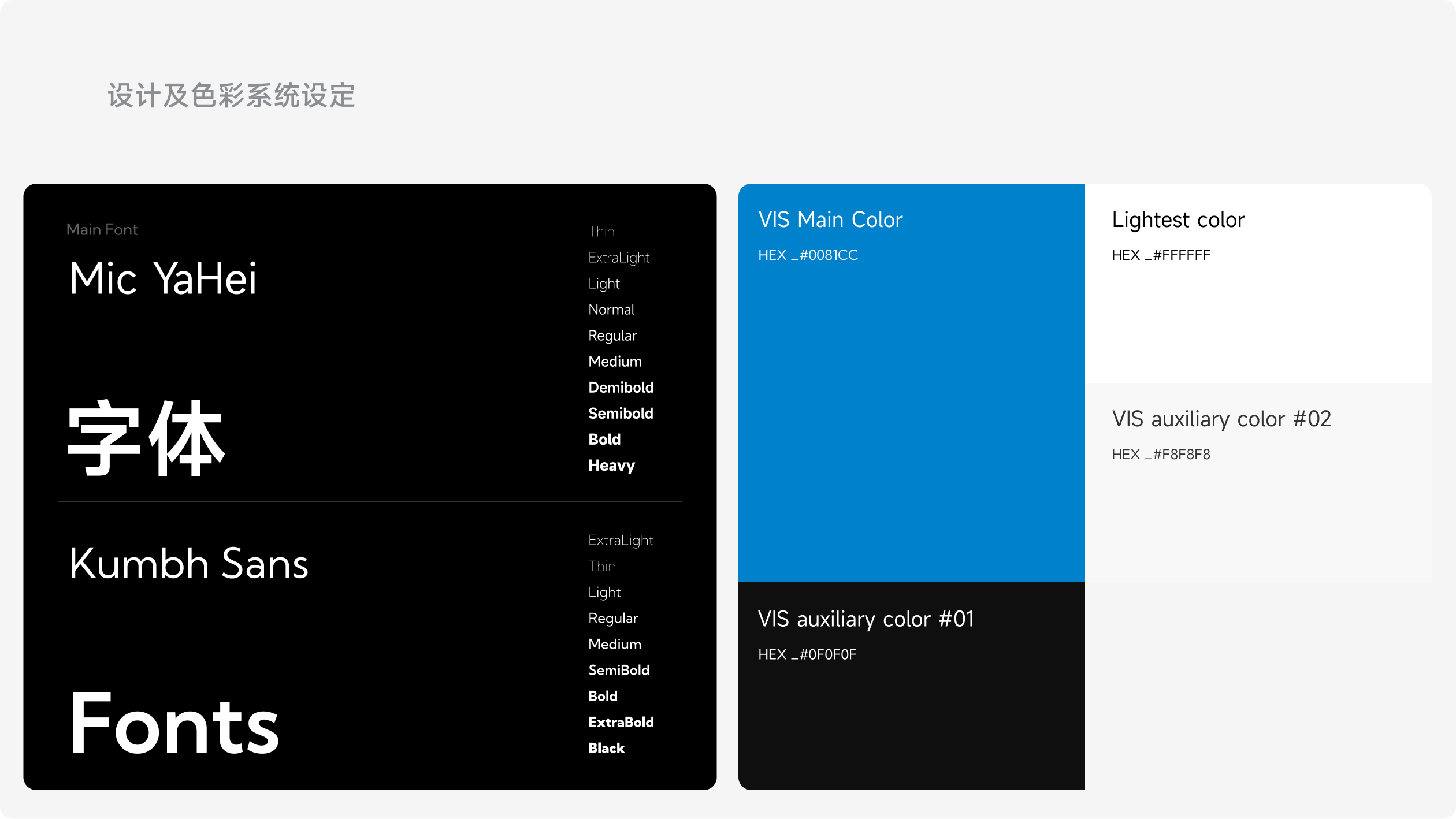
Task: Click the Black font weight label
Action: [606, 748]
